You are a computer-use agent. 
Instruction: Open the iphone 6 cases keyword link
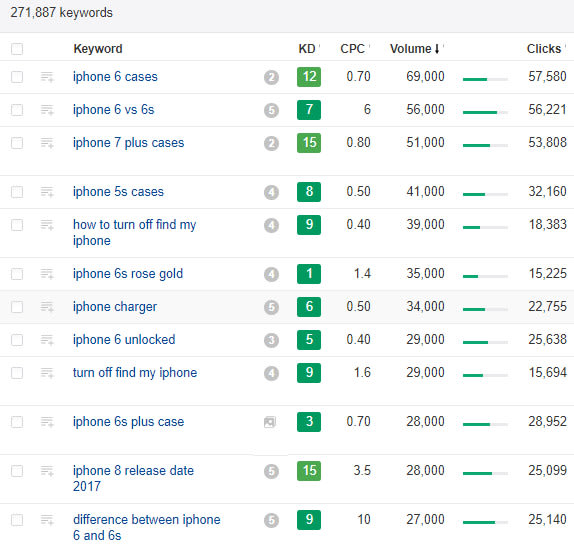[x=115, y=77]
